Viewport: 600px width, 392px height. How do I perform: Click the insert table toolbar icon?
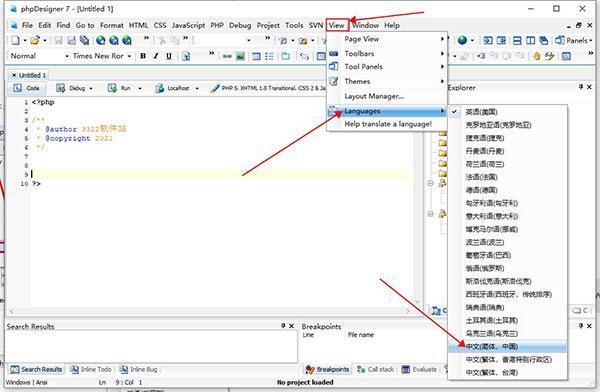coord(256,56)
